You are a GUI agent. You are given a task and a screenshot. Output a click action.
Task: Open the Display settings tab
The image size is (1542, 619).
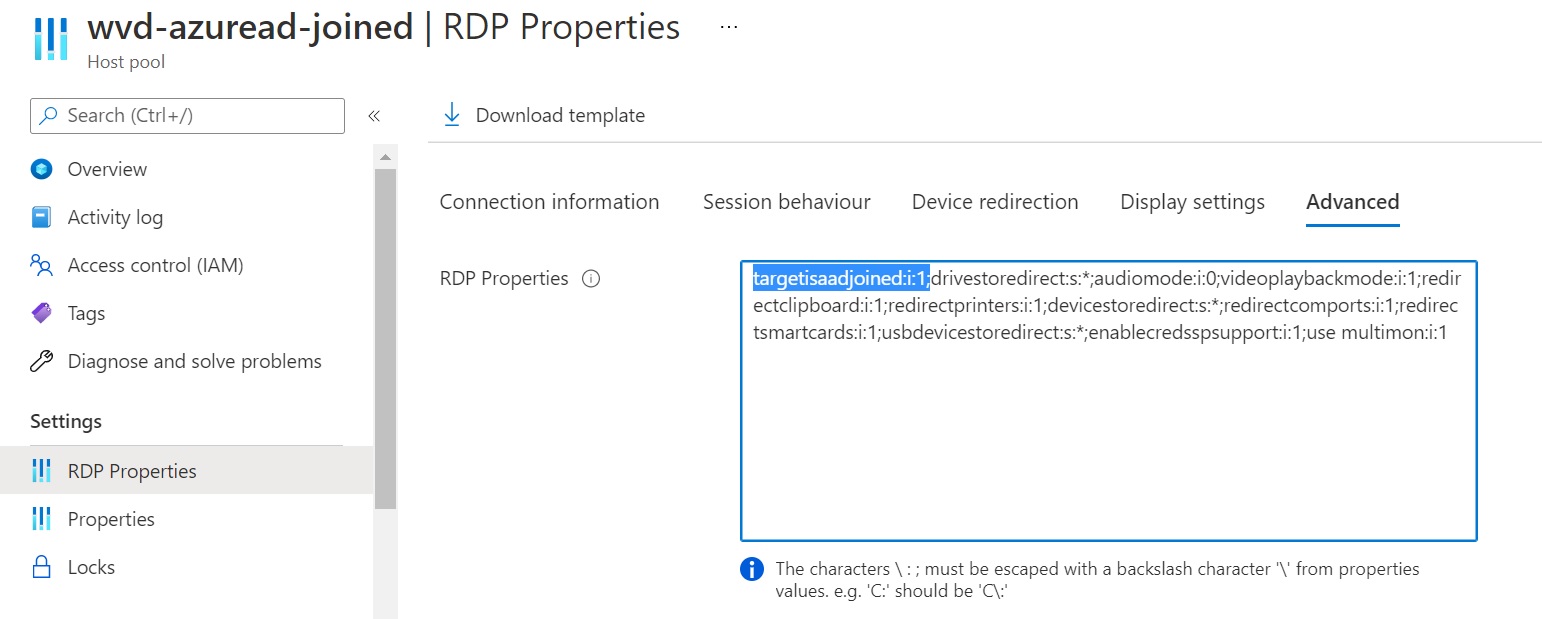(x=1192, y=202)
